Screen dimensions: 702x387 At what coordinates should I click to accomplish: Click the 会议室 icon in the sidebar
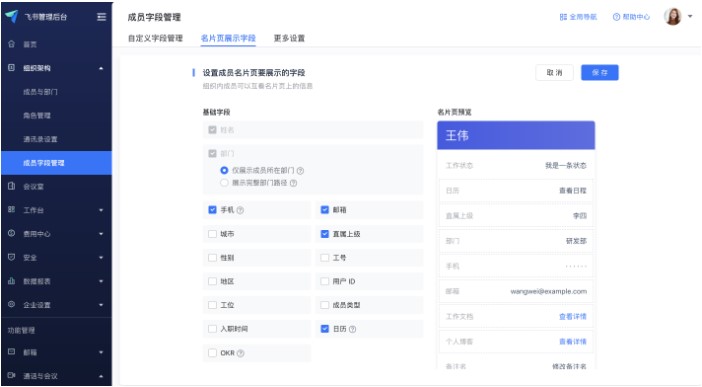12,186
